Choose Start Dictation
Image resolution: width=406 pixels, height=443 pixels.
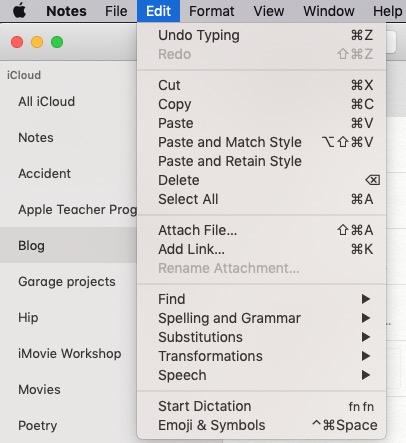(262, 406)
